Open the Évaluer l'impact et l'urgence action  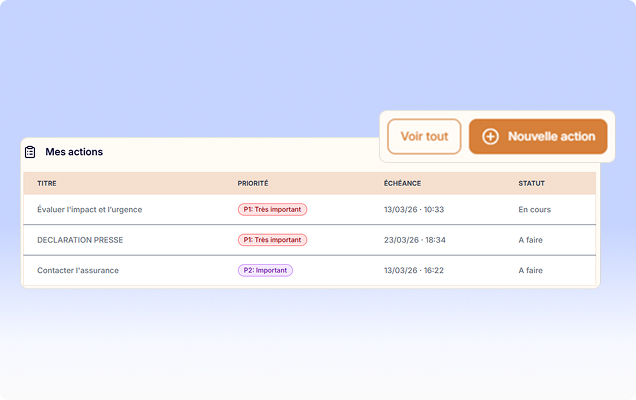point(89,210)
